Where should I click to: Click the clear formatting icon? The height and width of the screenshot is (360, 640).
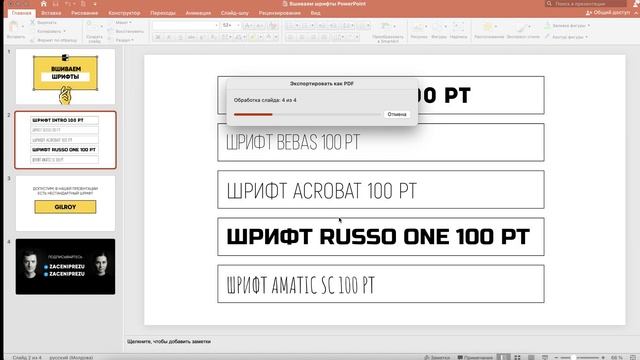point(273,26)
